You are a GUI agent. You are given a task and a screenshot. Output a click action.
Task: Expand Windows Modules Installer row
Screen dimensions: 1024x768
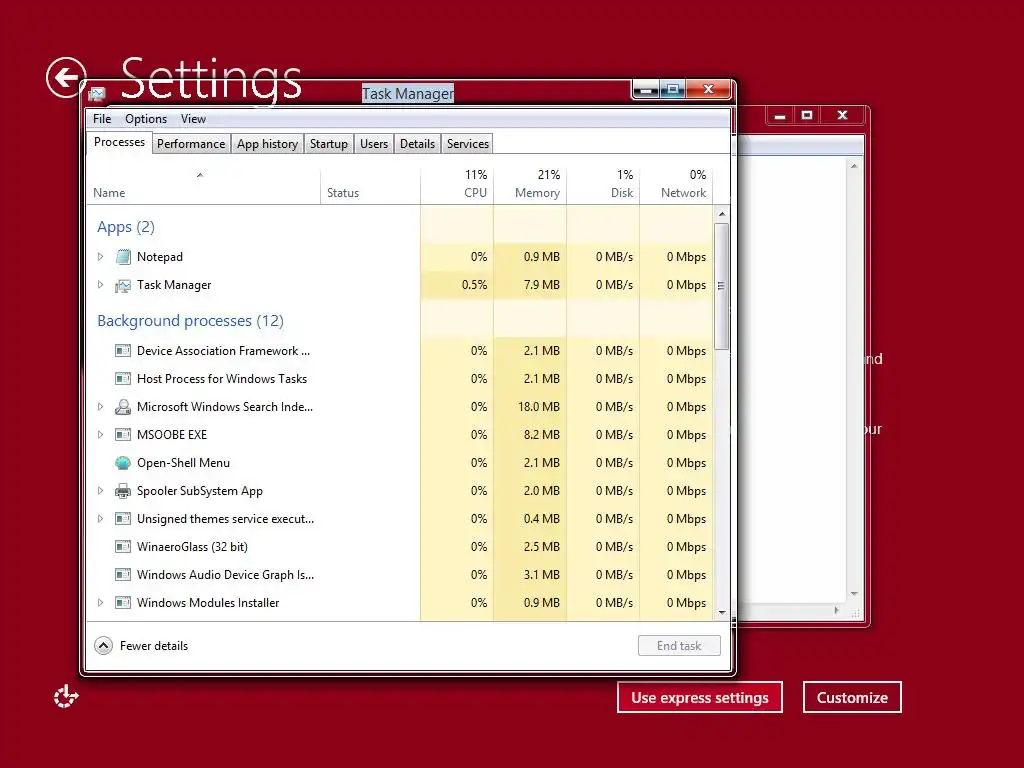[101, 603]
